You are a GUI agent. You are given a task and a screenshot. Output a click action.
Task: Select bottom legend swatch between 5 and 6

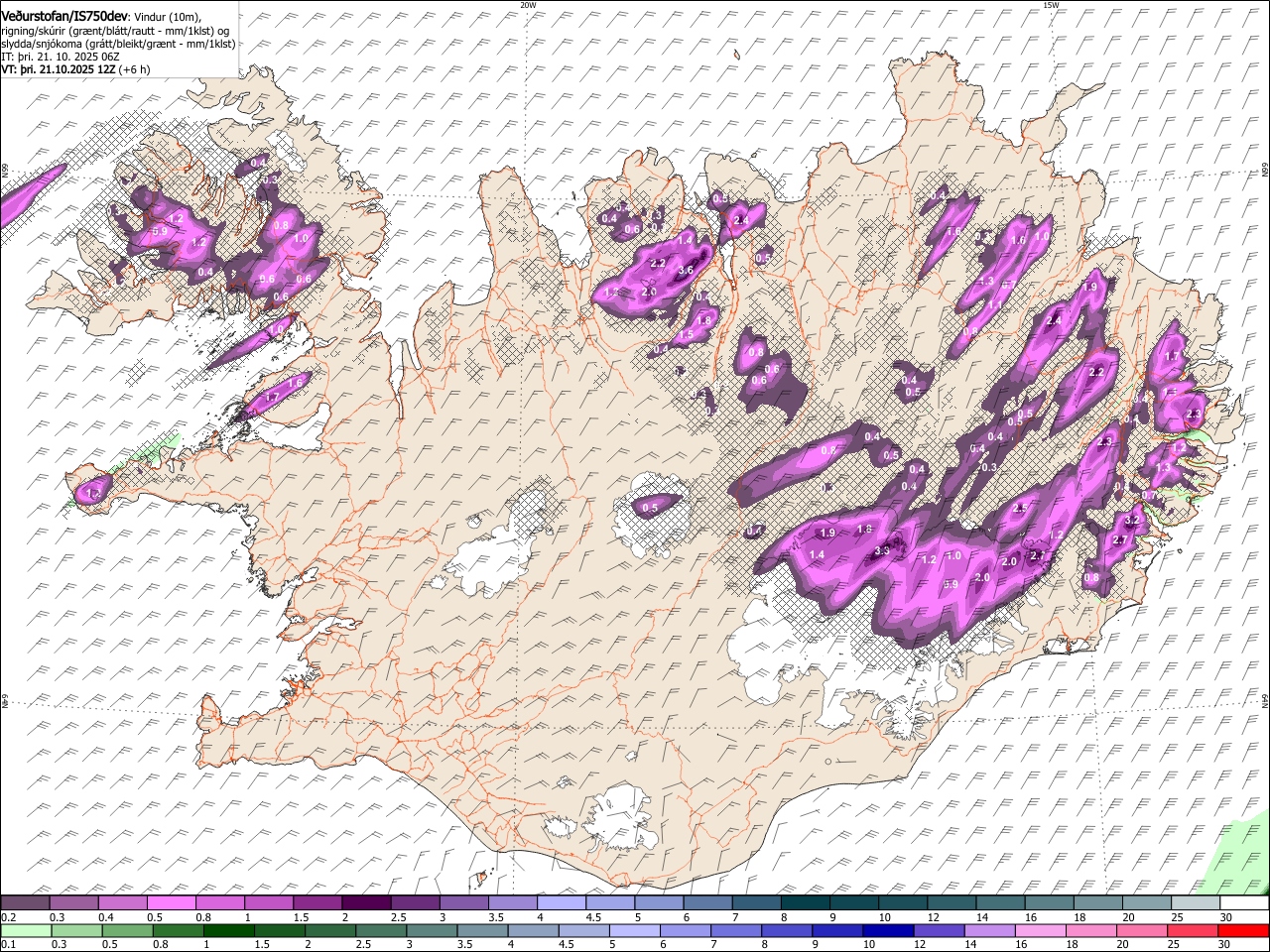click(x=635, y=929)
